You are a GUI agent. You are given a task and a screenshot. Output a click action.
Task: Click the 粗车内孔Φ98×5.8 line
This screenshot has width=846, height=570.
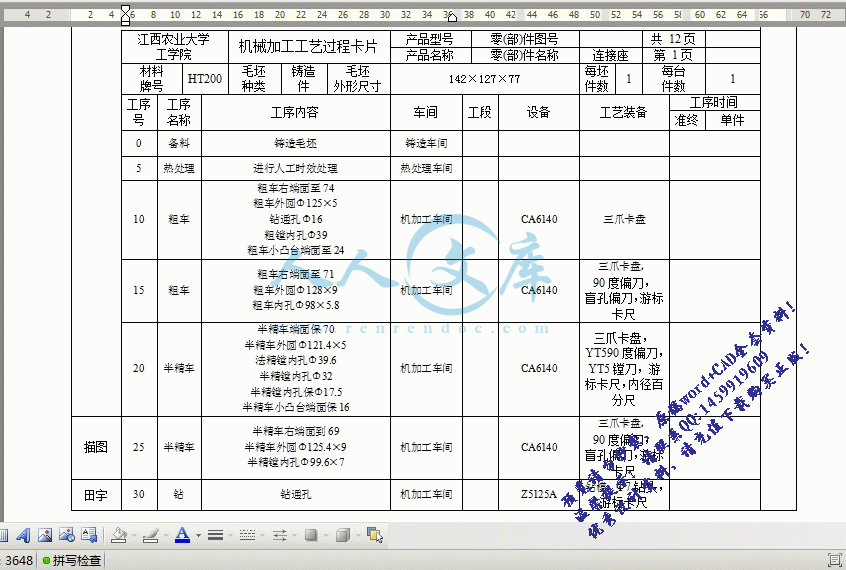pyautogui.click(x=295, y=306)
